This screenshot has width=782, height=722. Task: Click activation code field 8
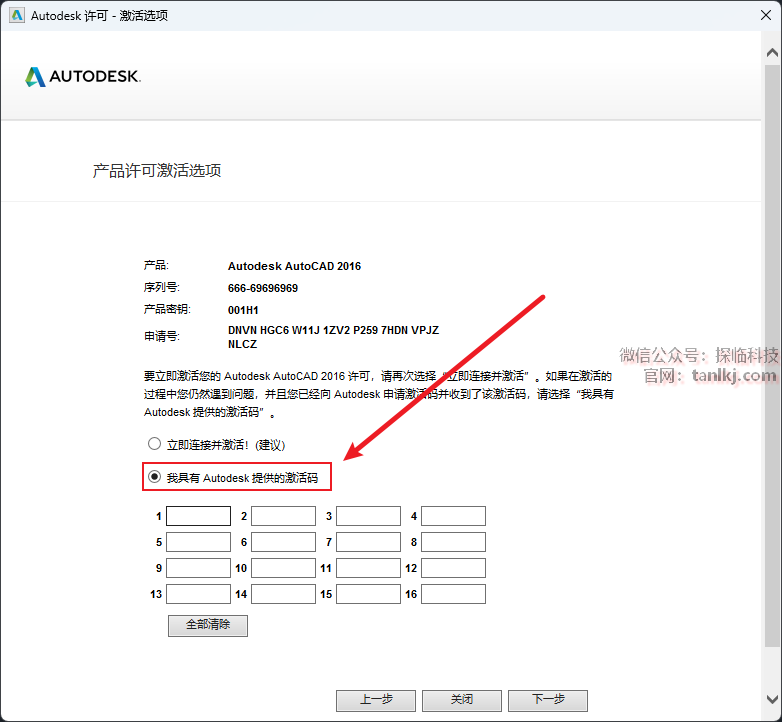(453, 542)
